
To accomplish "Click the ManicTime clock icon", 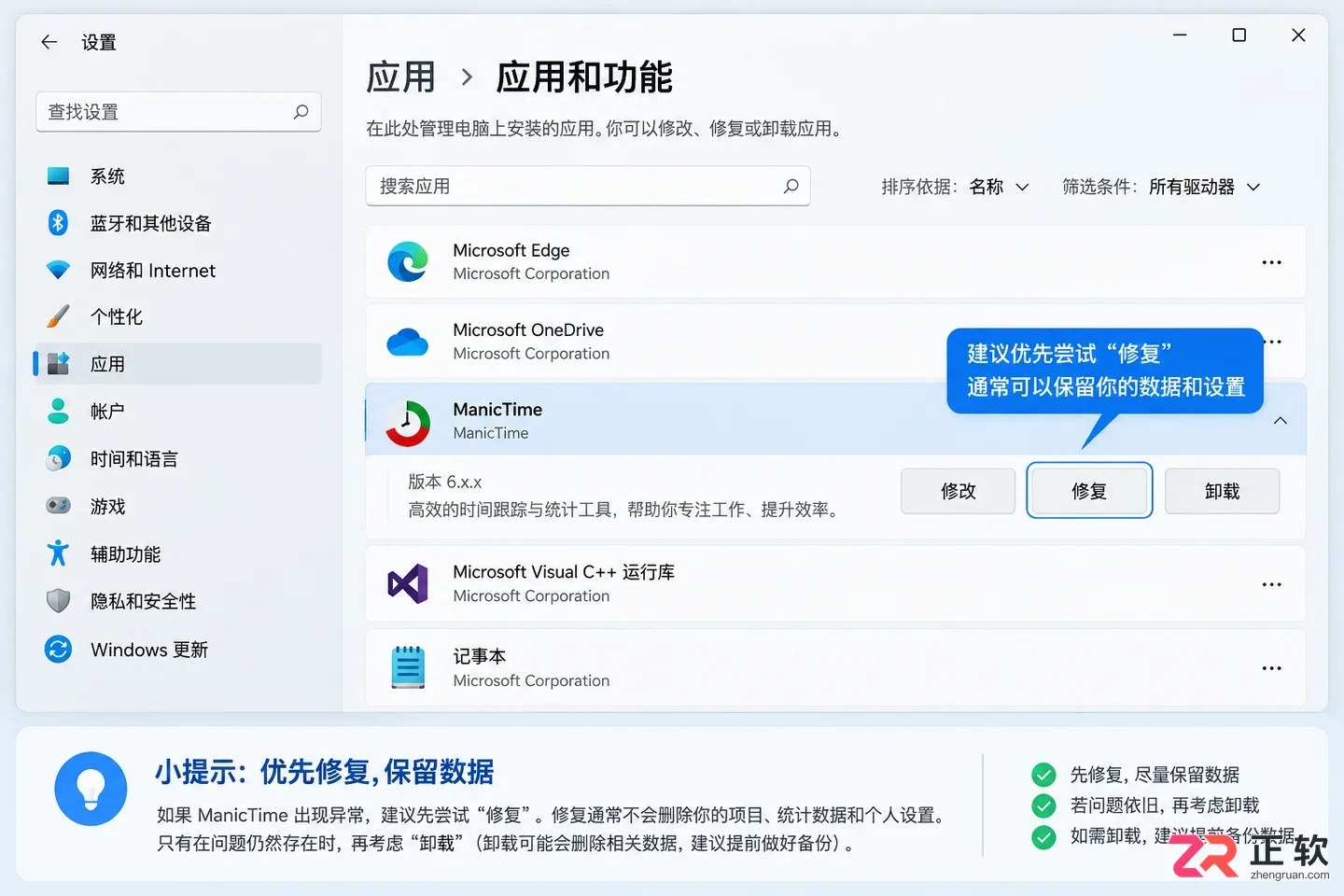I will [408, 423].
